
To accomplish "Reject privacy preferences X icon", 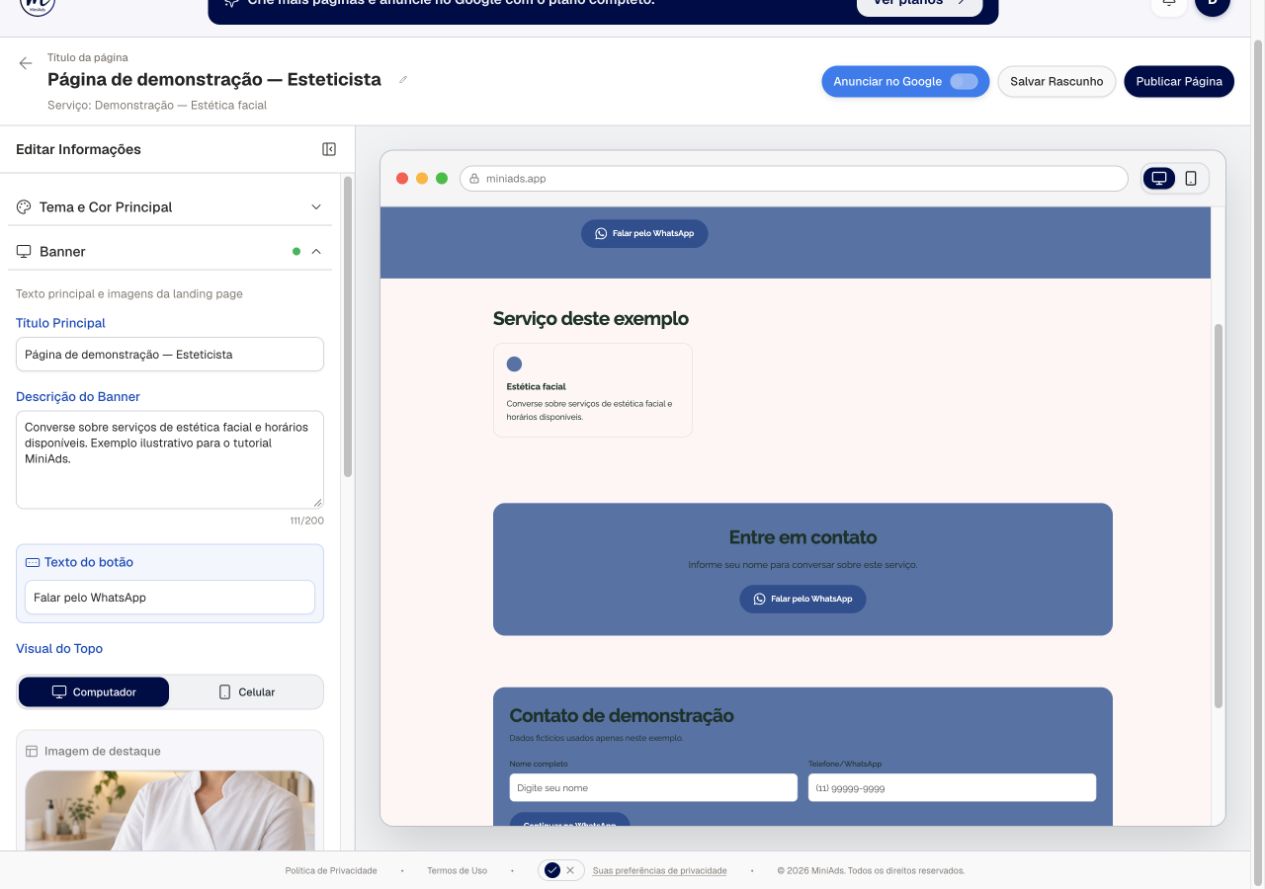I will (570, 870).
